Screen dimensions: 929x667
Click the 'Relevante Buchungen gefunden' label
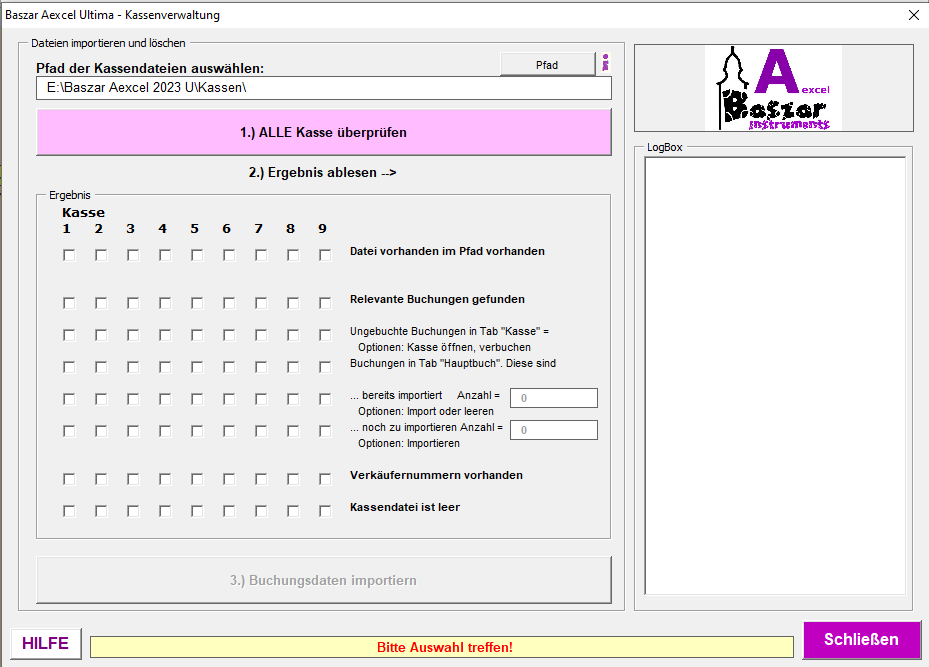tap(437, 299)
